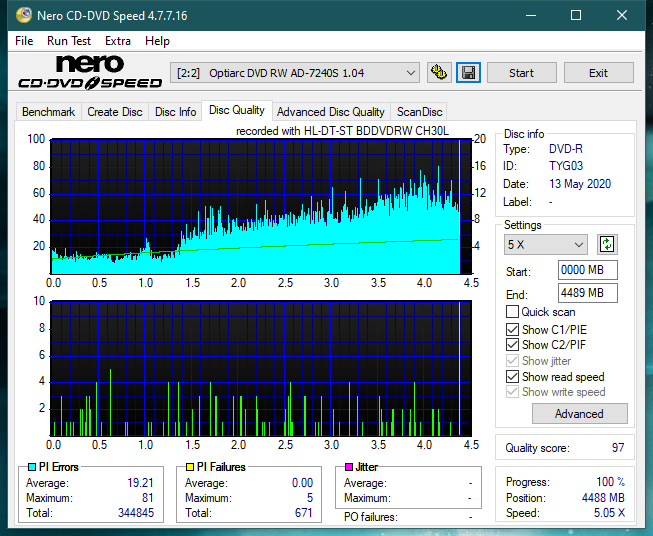Switch to the Disc Info tab

[x=175, y=112]
